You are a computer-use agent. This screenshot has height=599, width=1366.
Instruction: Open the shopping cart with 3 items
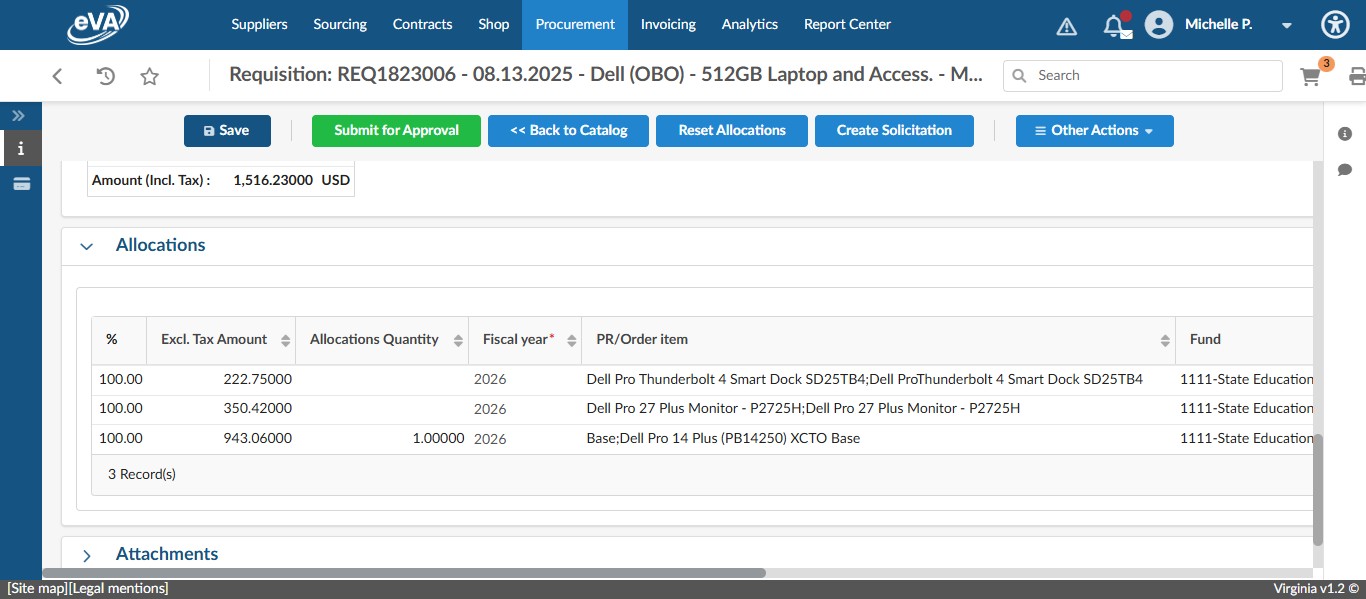[1310, 75]
